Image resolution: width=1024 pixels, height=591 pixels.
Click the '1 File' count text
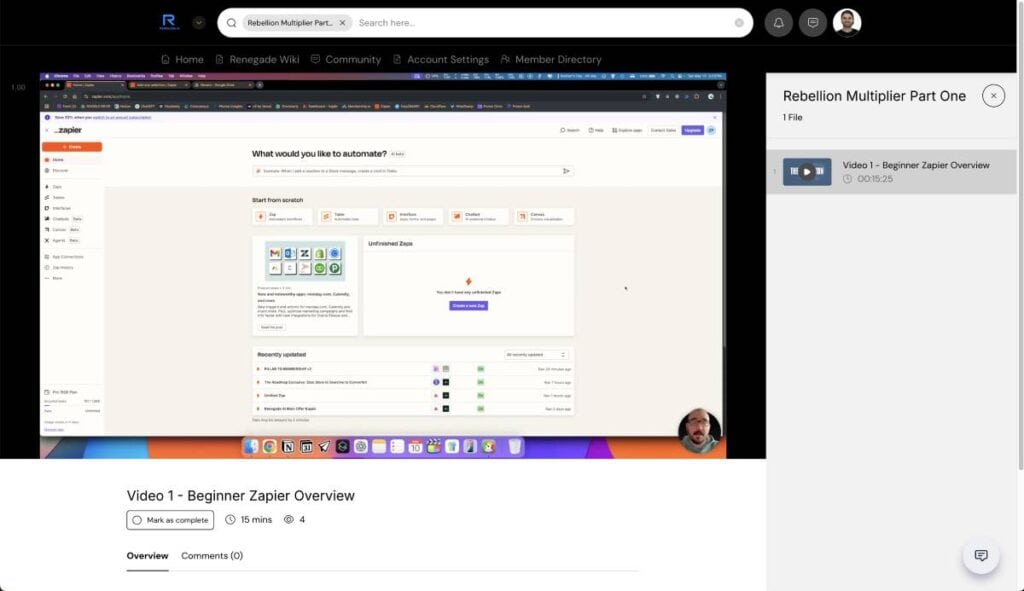pyautogui.click(x=792, y=118)
